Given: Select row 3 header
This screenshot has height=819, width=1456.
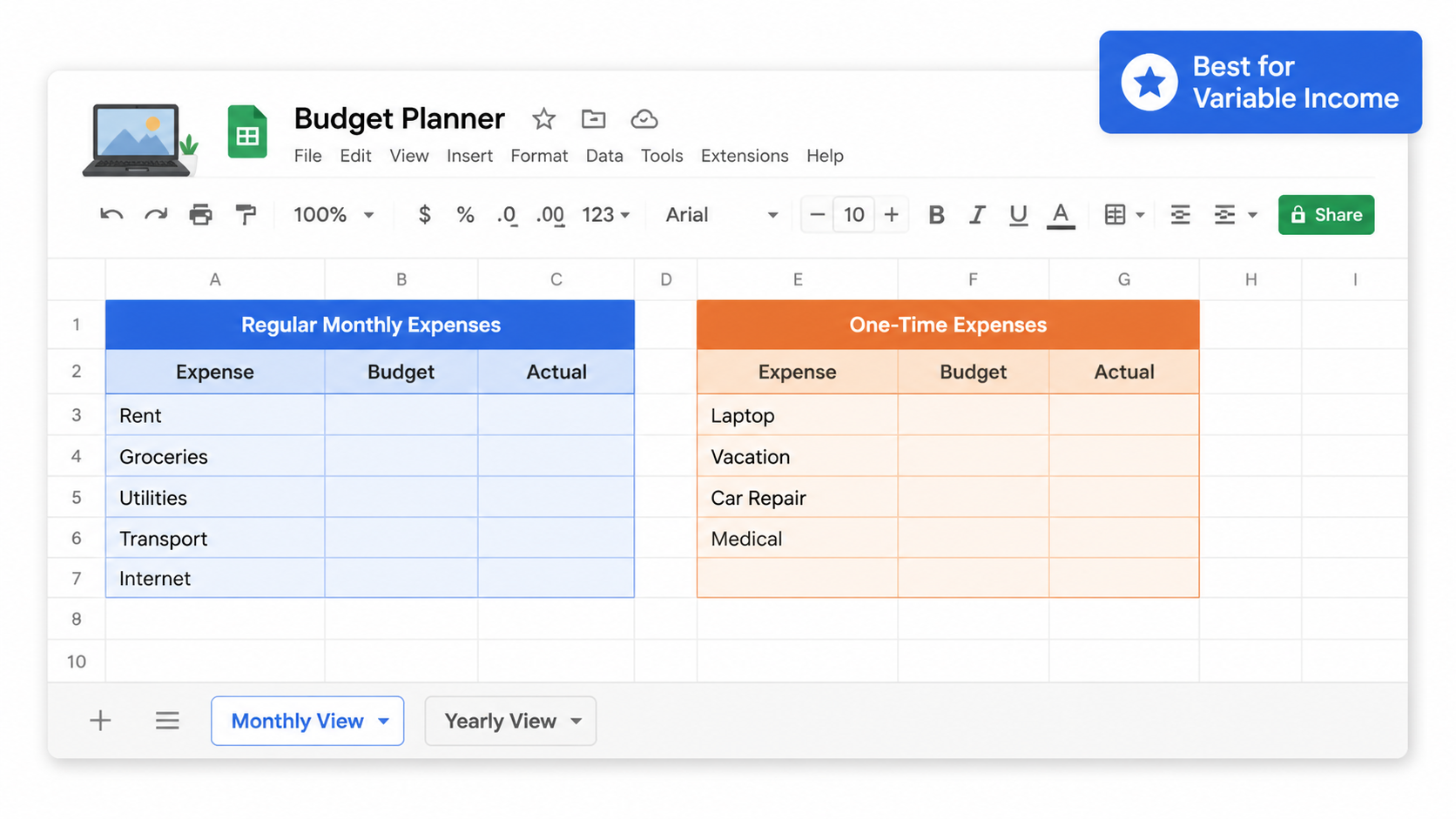Looking at the screenshot, I should tap(77, 415).
